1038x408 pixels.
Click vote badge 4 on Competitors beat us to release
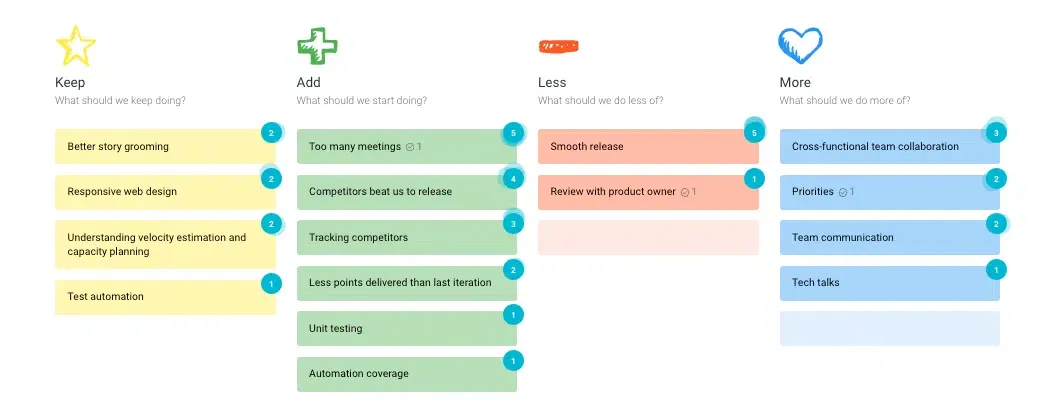click(x=512, y=178)
